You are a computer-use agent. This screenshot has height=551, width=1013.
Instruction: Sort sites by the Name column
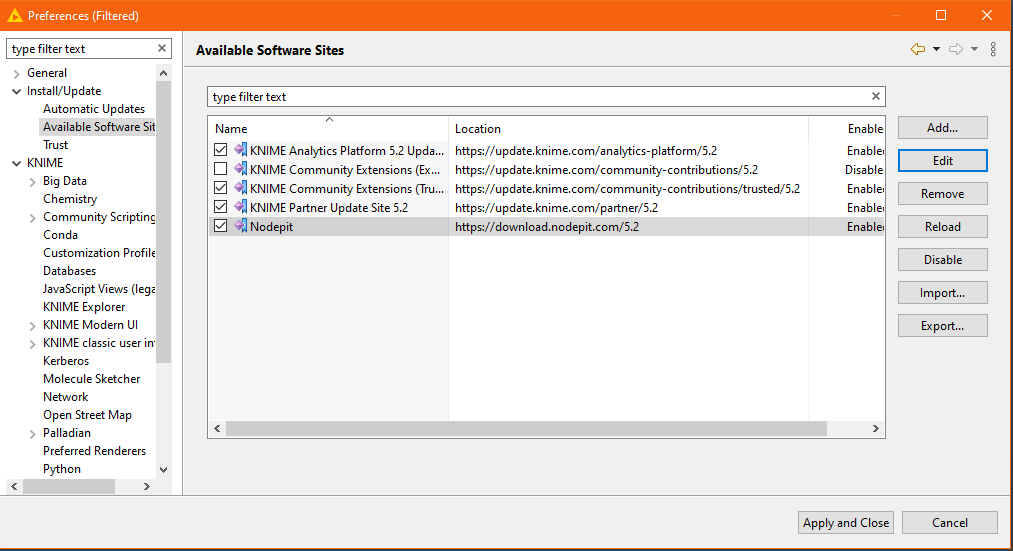(328, 129)
